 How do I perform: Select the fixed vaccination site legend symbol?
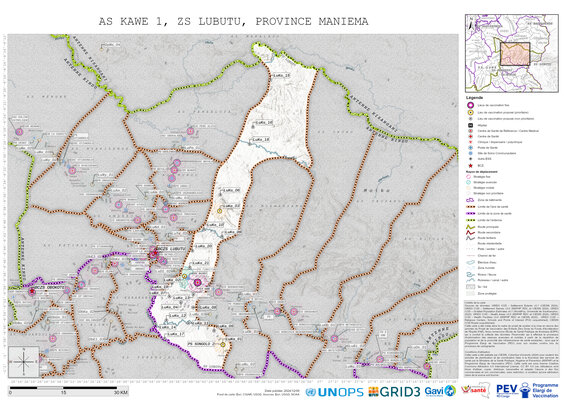pyautogui.click(x=470, y=105)
